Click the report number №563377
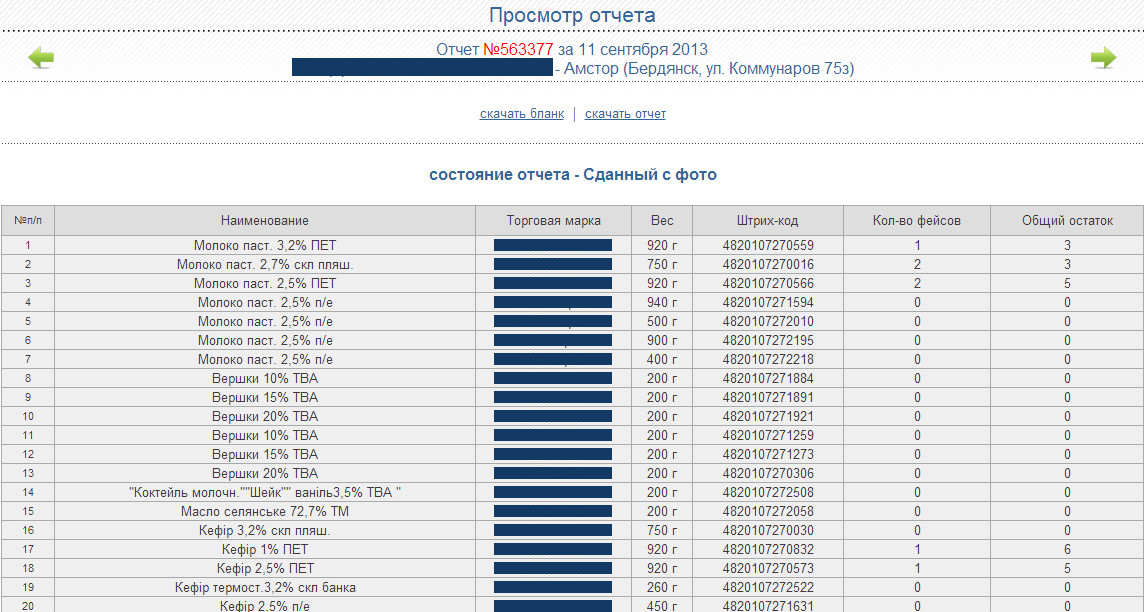1144x612 pixels. click(x=518, y=49)
